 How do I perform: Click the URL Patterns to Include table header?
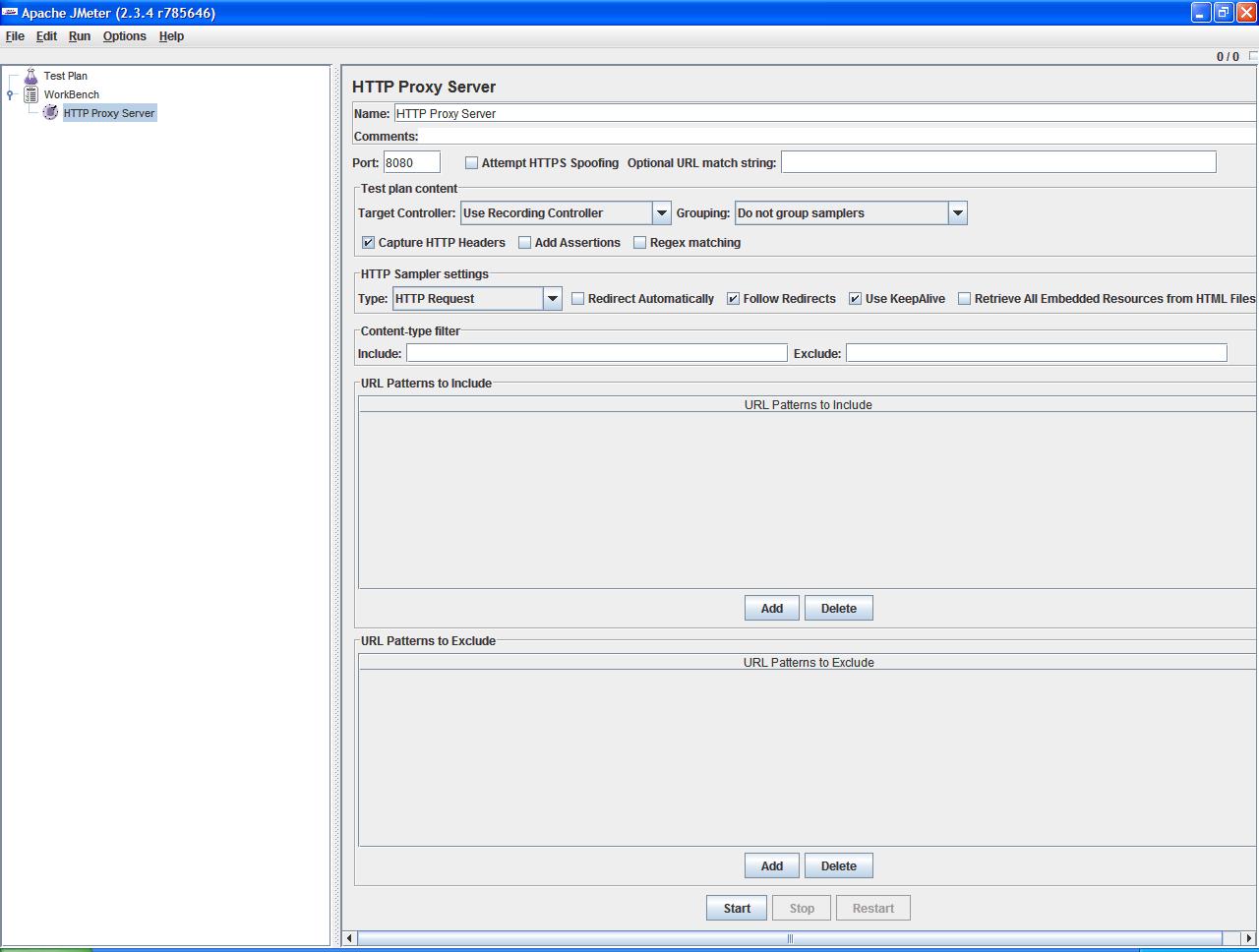[x=808, y=404]
